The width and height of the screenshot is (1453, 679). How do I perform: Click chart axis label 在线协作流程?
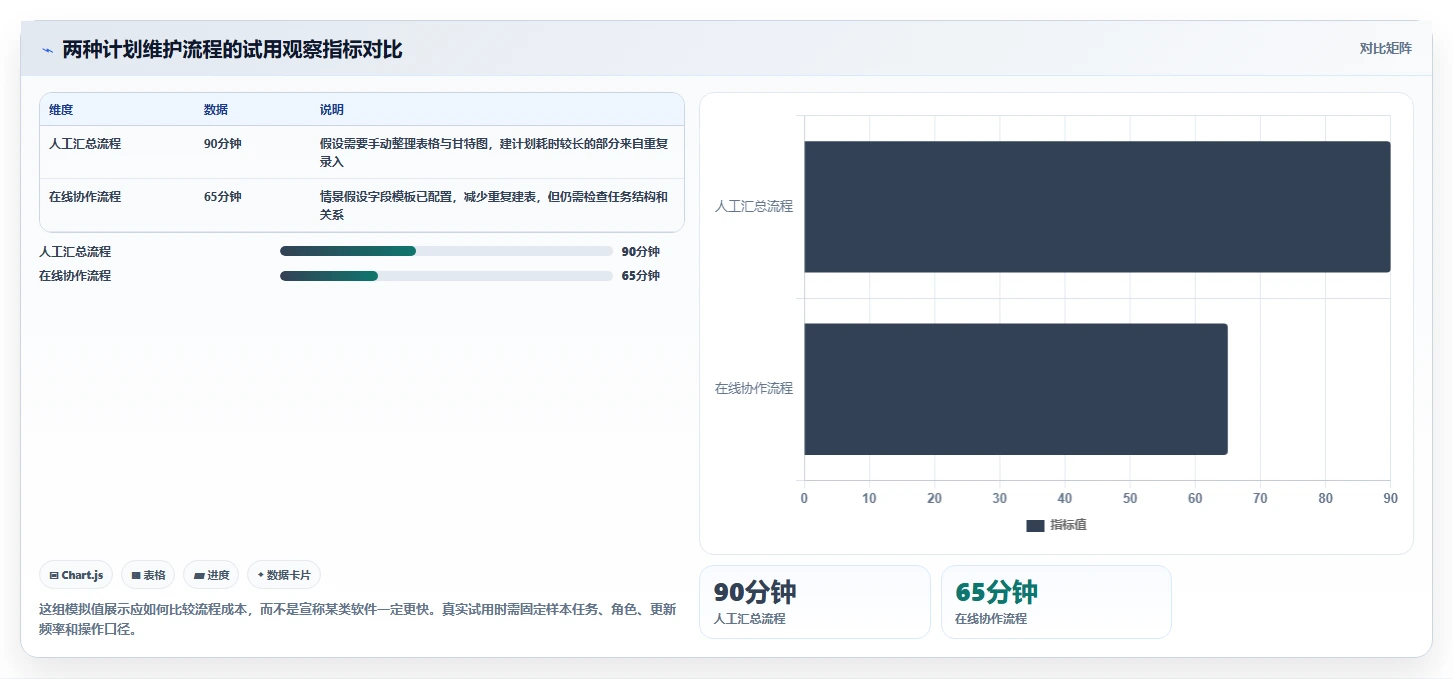click(753, 389)
